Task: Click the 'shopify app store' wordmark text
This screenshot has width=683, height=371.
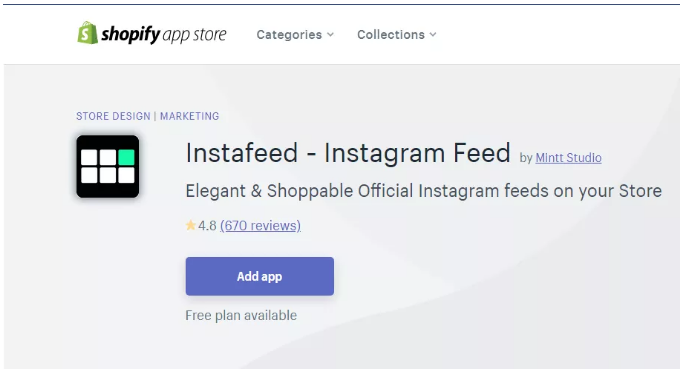Action: coord(164,34)
